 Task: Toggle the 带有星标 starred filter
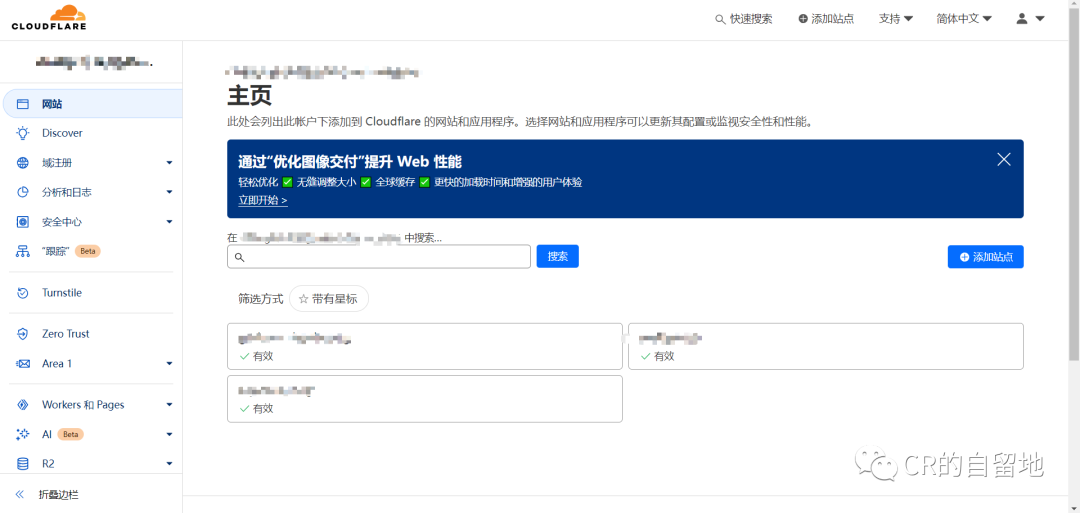pos(329,299)
